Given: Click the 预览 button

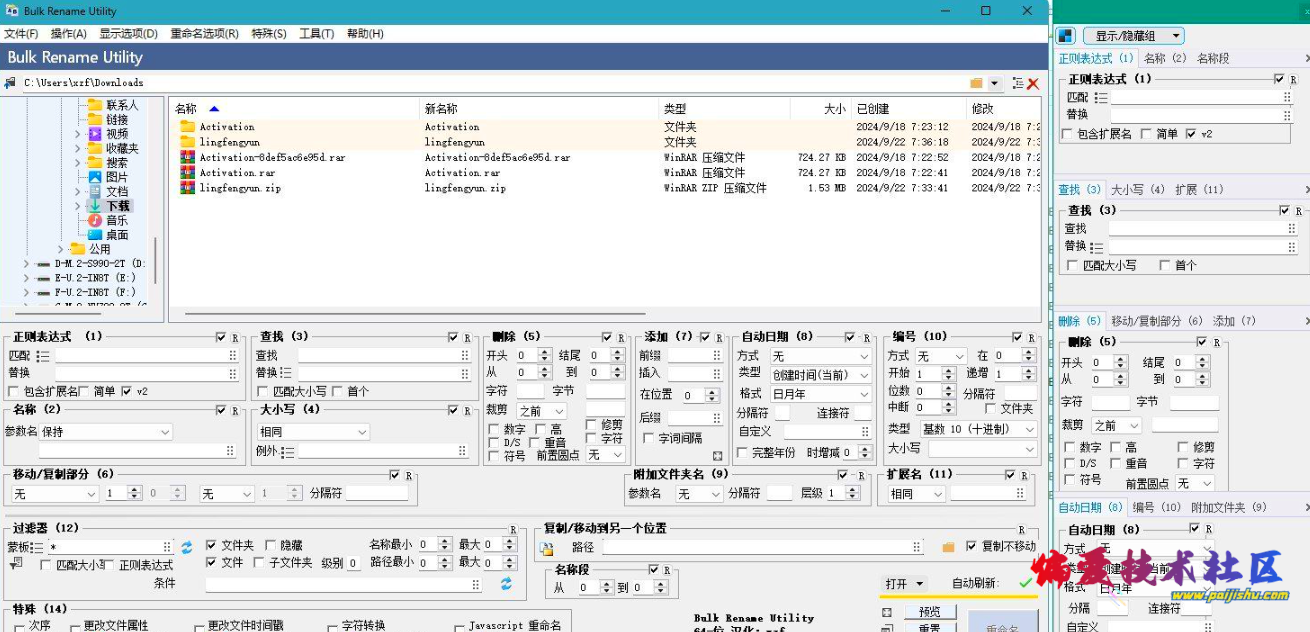Looking at the screenshot, I should tap(929, 611).
